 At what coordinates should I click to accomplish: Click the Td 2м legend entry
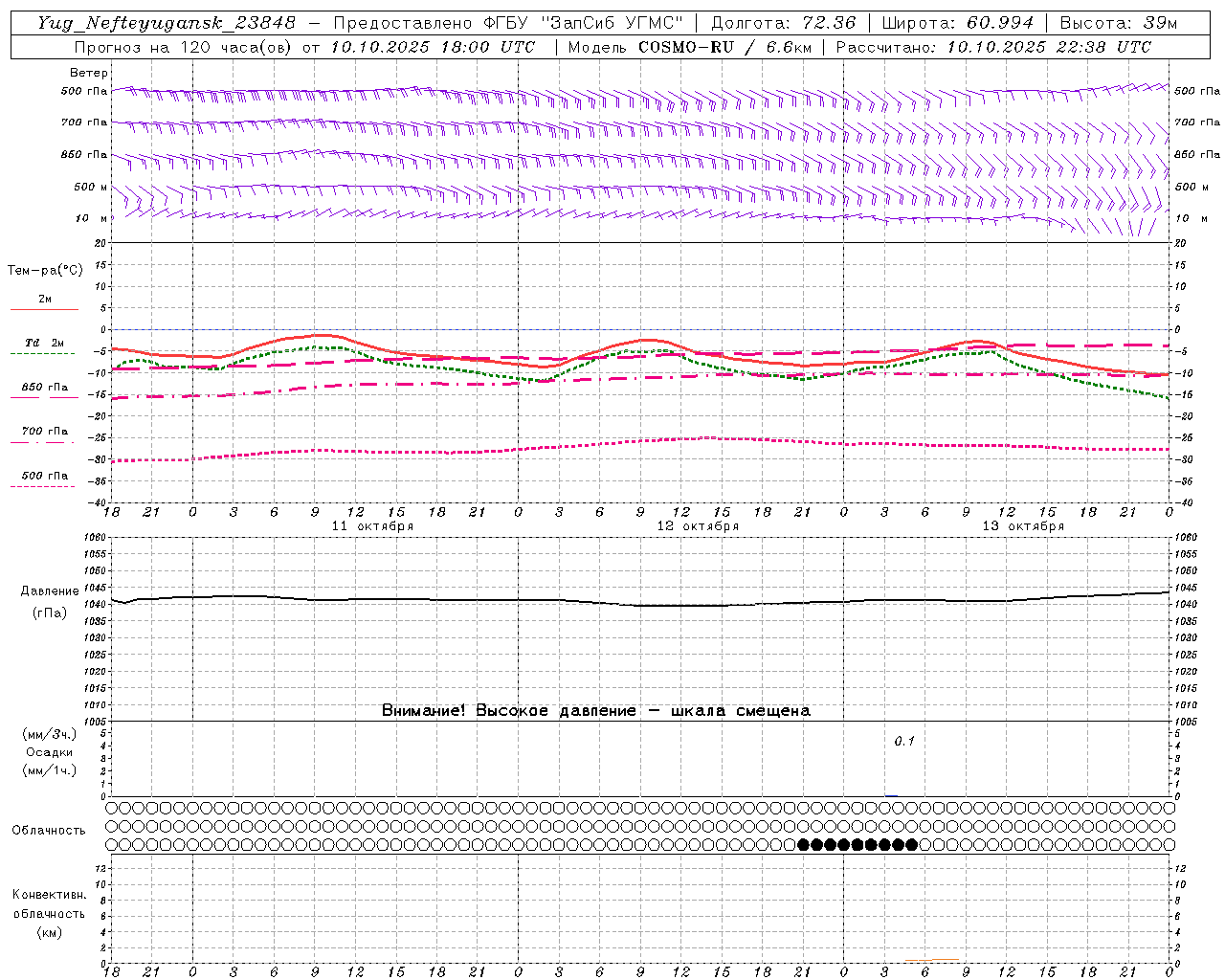click(44, 343)
